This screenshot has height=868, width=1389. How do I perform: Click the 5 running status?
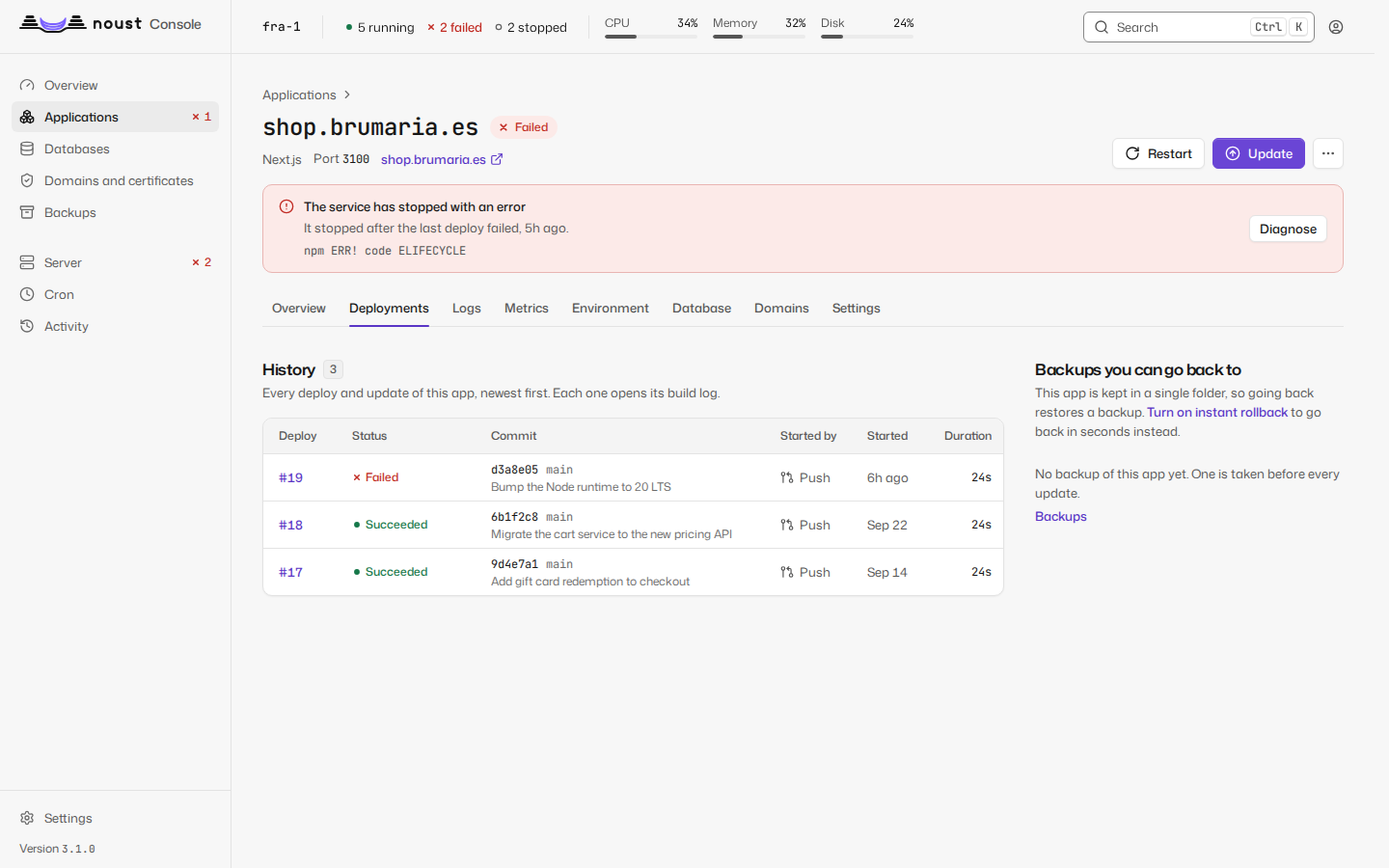(380, 27)
